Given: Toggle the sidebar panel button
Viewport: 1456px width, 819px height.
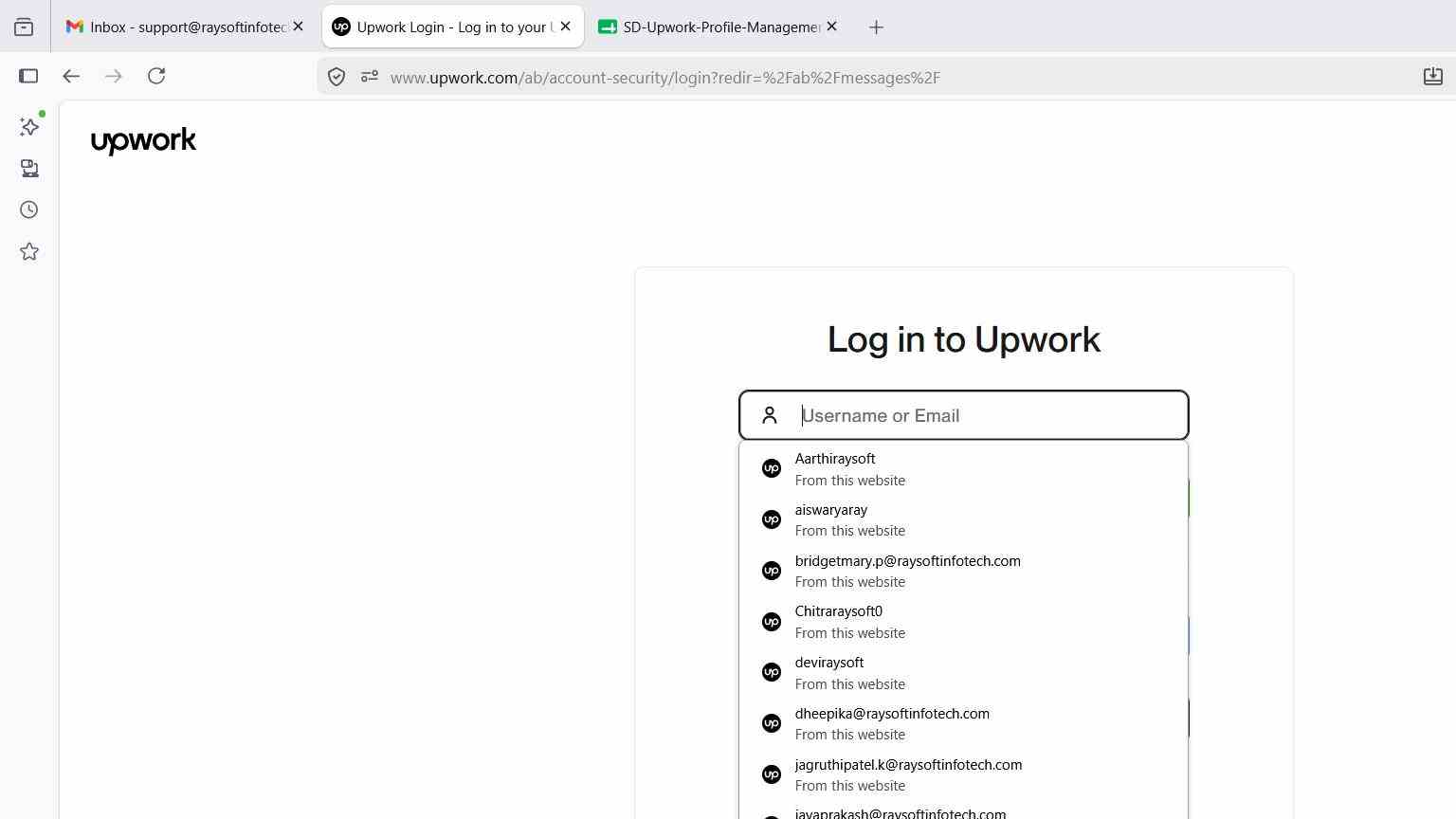Looking at the screenshot, I should (28, 76).
